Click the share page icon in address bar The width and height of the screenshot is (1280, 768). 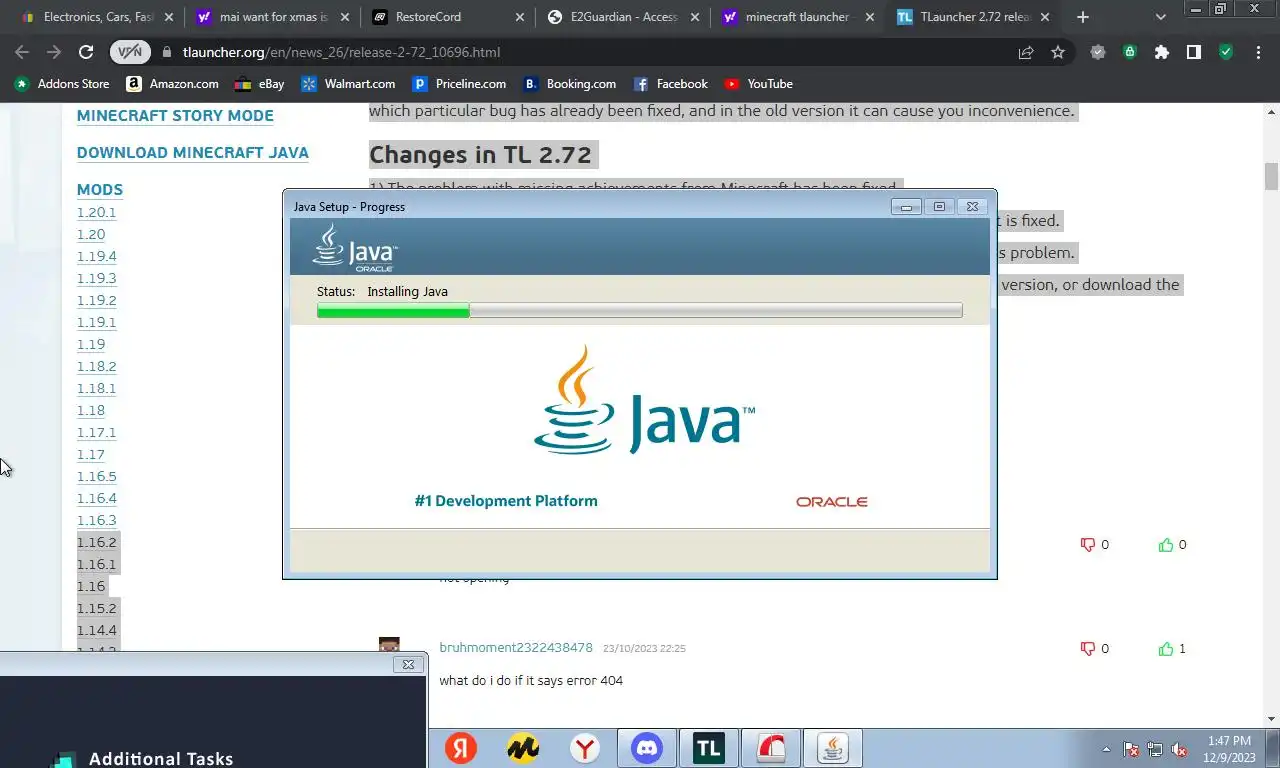pyautogui.click(x=1026, y=52)
